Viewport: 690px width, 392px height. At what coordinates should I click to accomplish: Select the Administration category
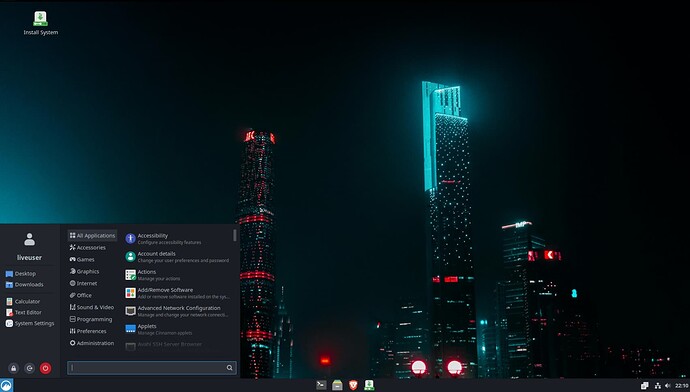pos(92,343)
